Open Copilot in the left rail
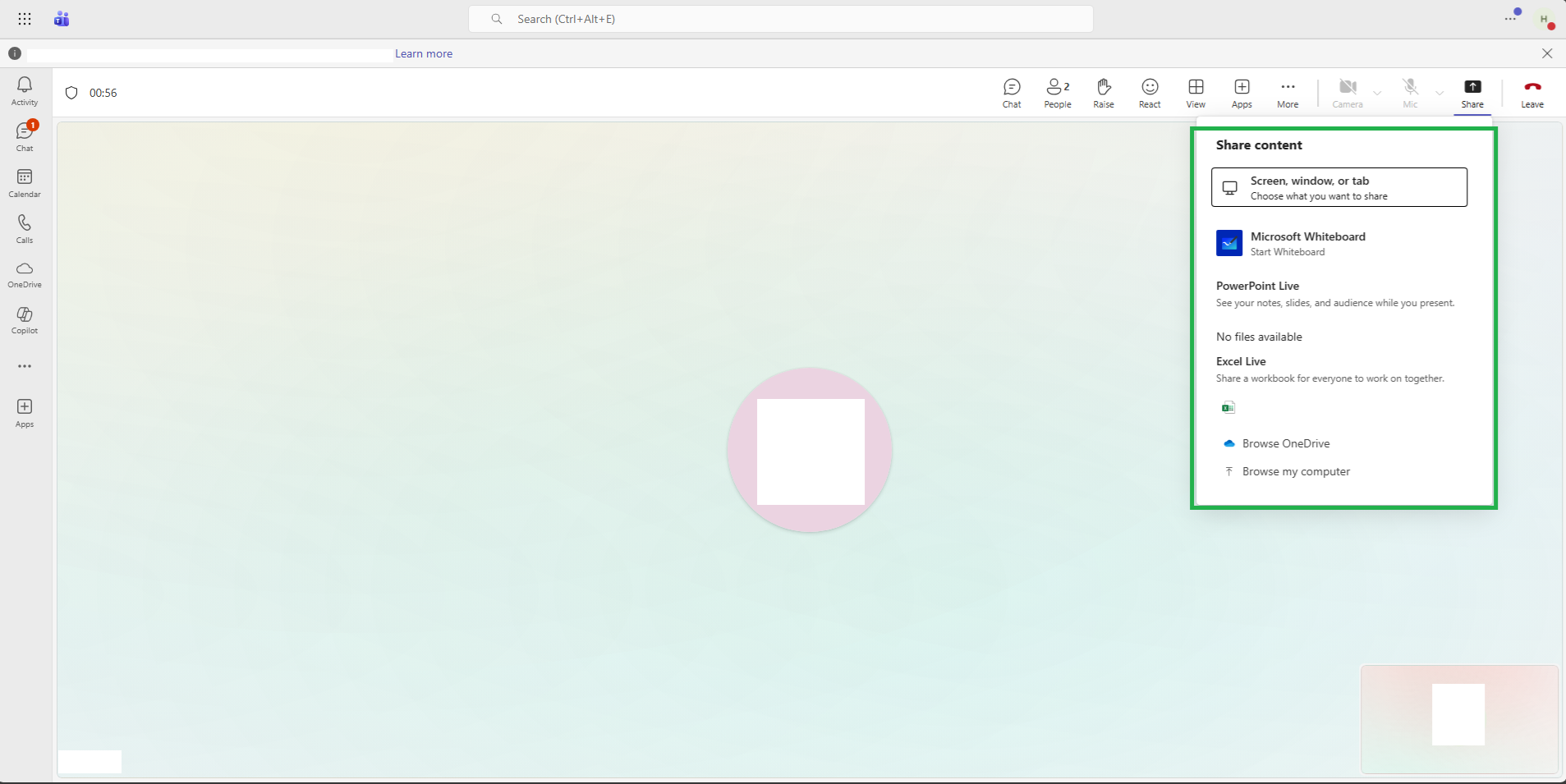This screenshot has width=1566, height=784. pyautogui.click(x=25, y=321)
